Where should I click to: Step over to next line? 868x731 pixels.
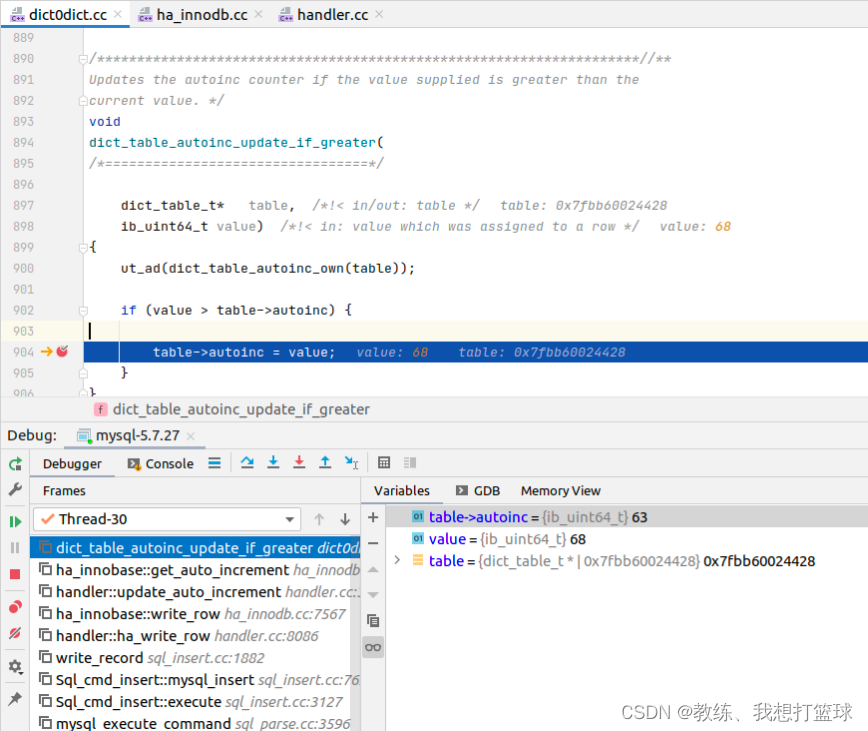click(x=247, y=463)
